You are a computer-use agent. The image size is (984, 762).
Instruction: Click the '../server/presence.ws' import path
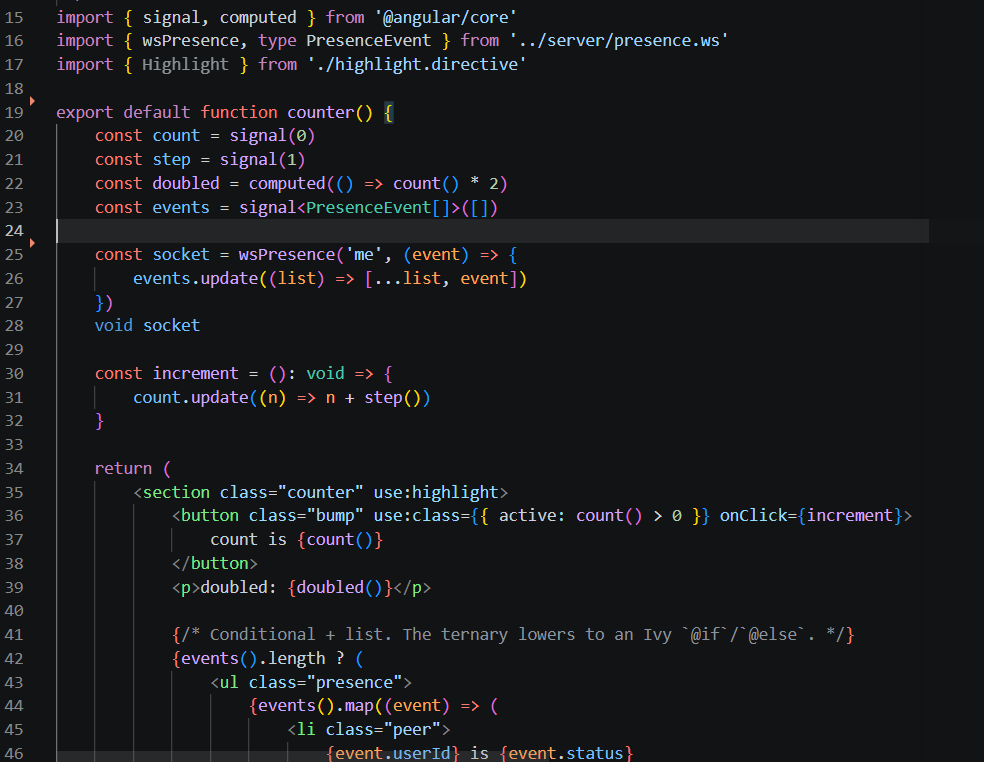[x=619, y=41]
